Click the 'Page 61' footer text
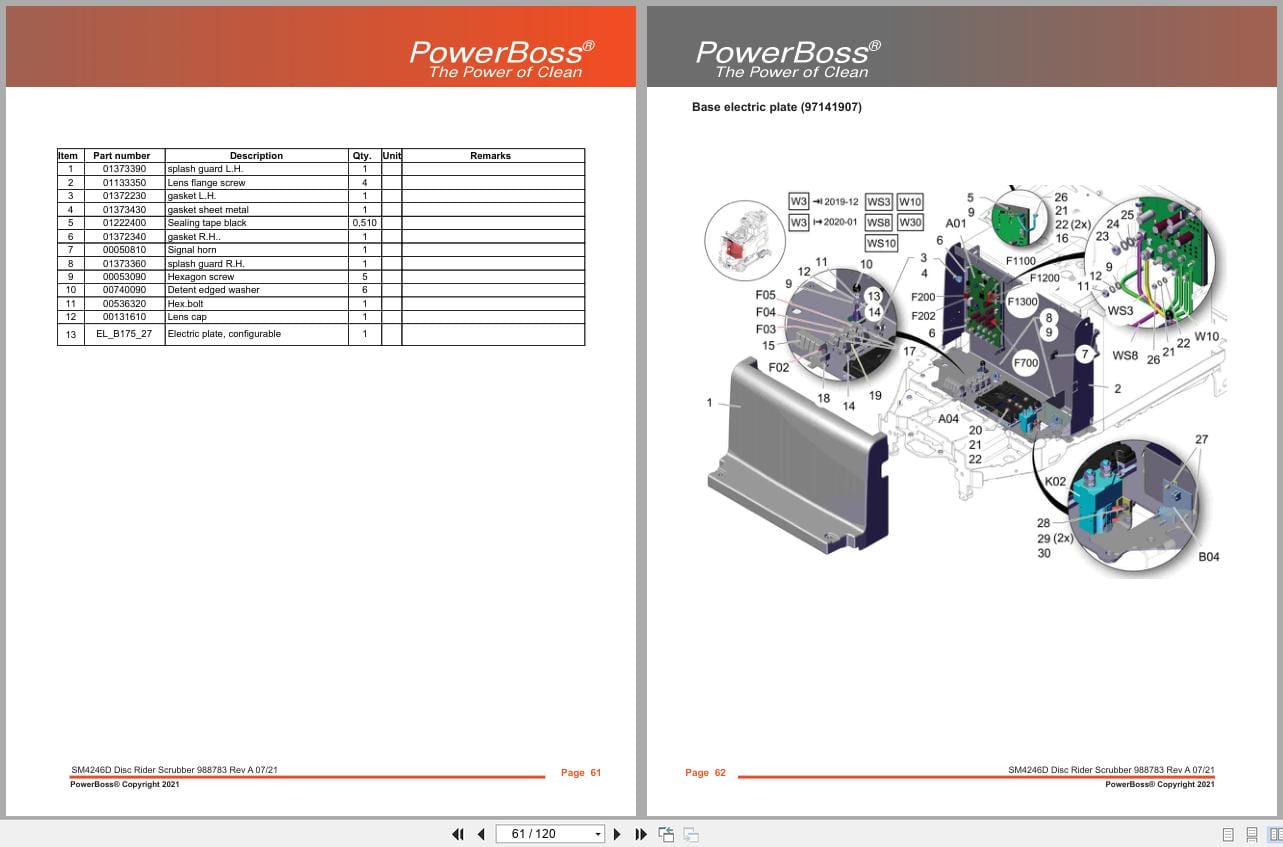The height and width of the screenshot is (847, 1283). [x=581, y=773]
